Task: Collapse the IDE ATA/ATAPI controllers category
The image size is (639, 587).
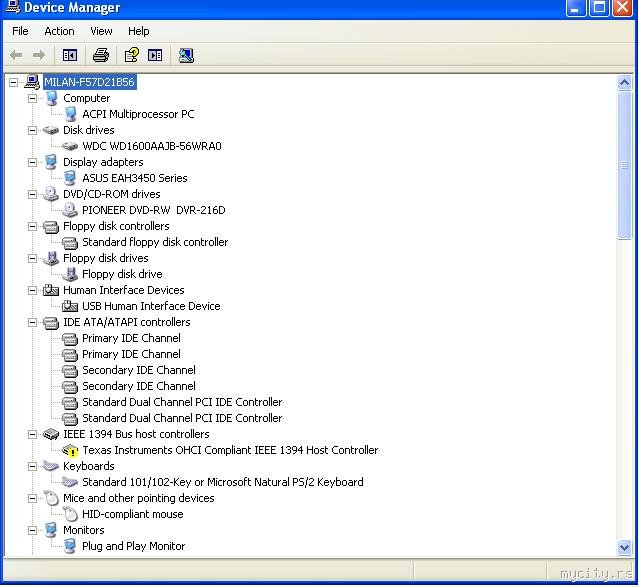Action: click(x=33, y=322)
